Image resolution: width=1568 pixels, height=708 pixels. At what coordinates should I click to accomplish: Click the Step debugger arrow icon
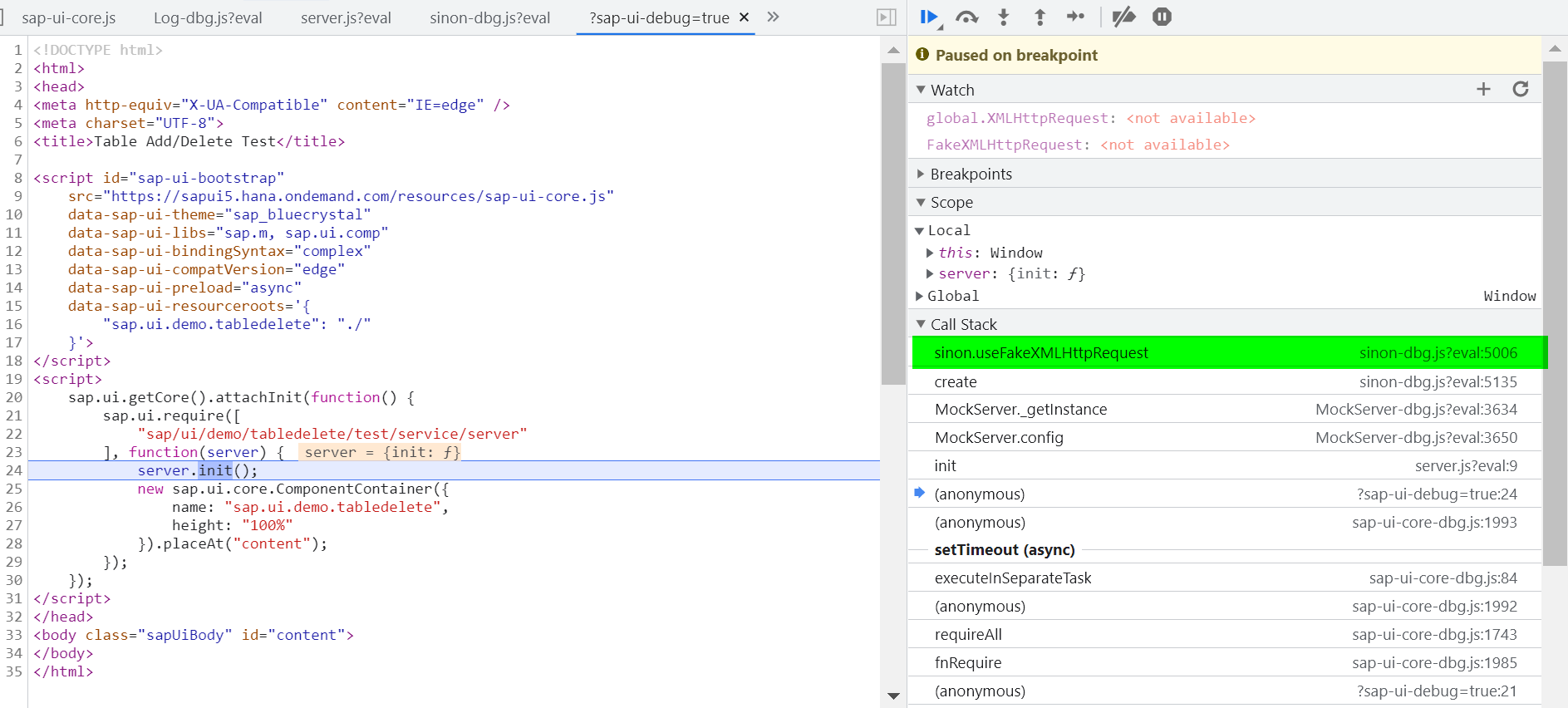point(1076,17)
